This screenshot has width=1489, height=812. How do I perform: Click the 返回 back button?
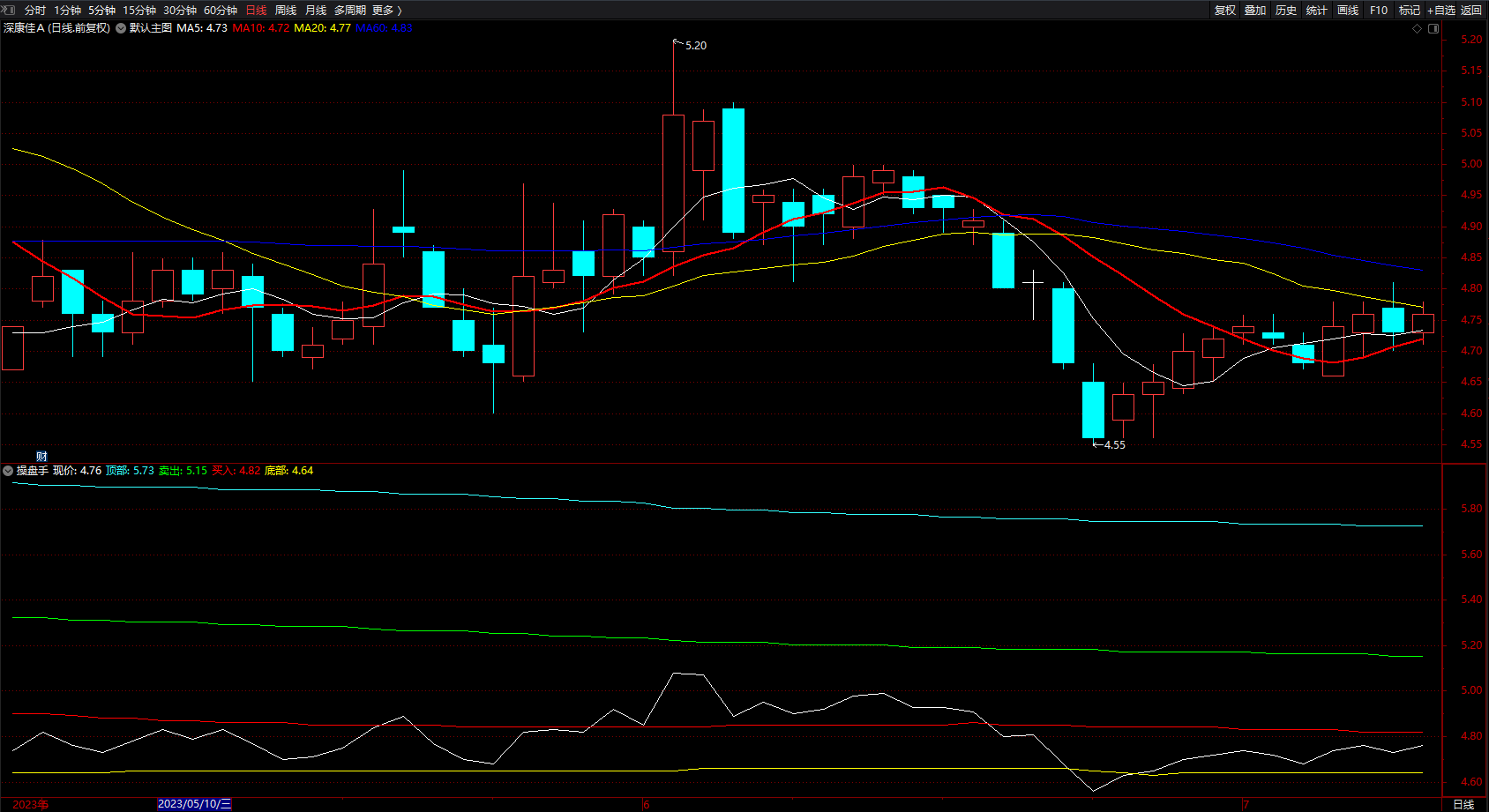1471,11
